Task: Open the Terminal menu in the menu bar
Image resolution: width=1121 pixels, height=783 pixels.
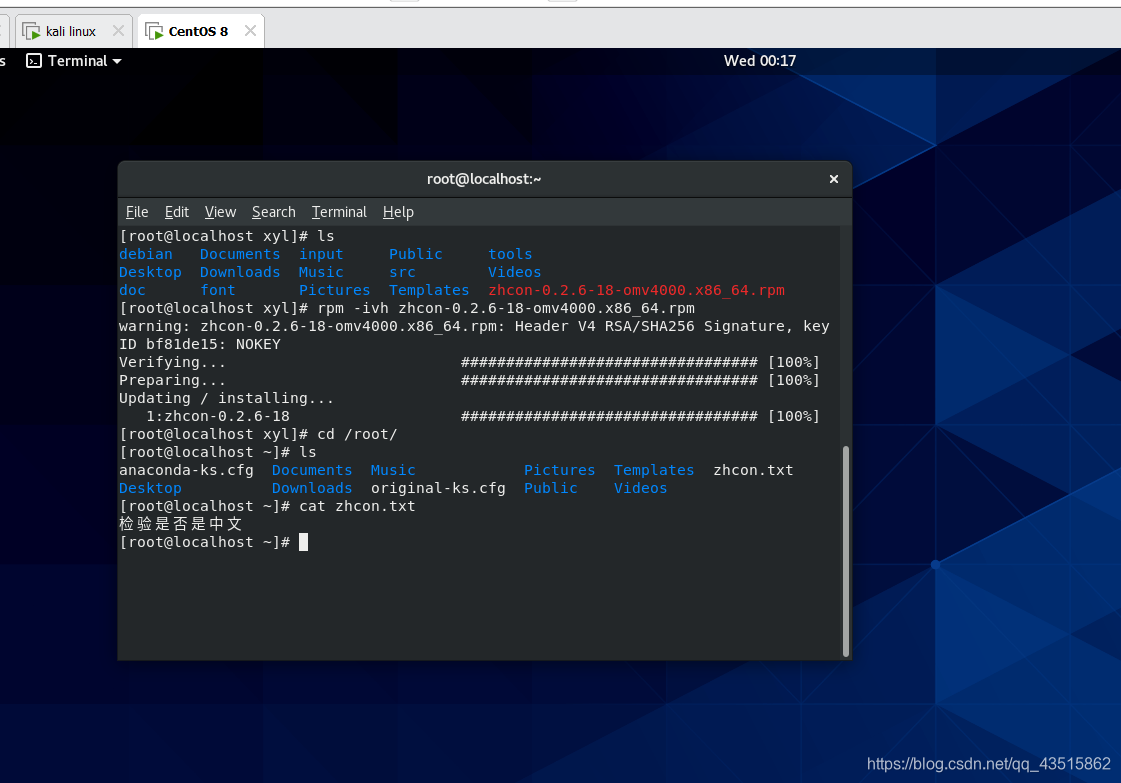Action: tap(339, 212)
